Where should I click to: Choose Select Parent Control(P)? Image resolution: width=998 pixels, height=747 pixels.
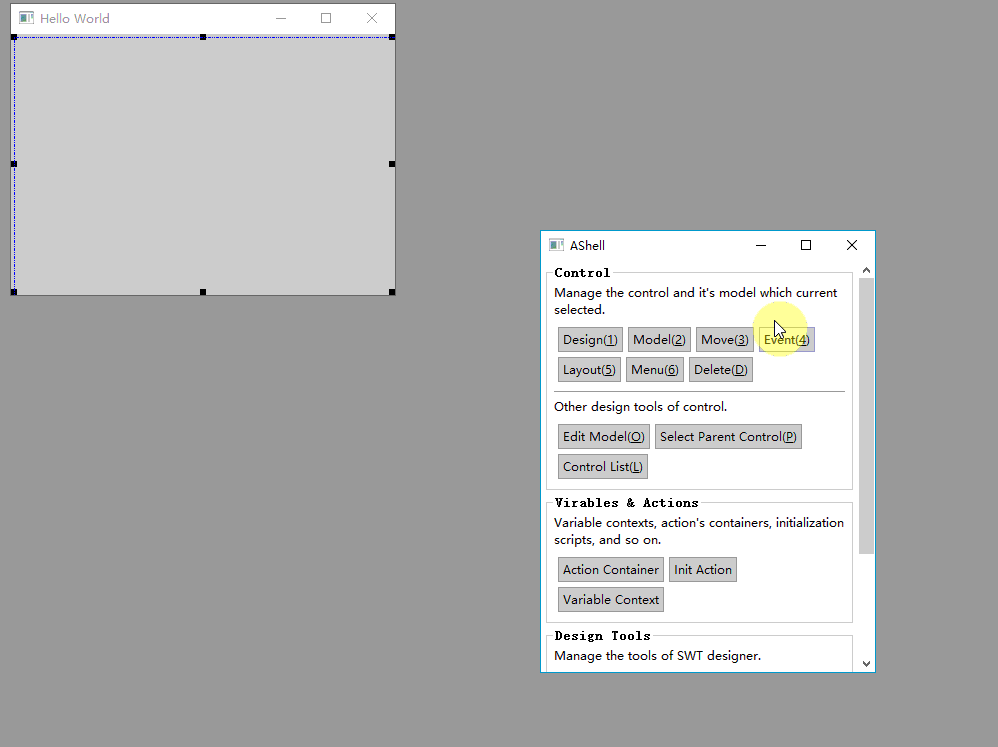tap(728, 436)
